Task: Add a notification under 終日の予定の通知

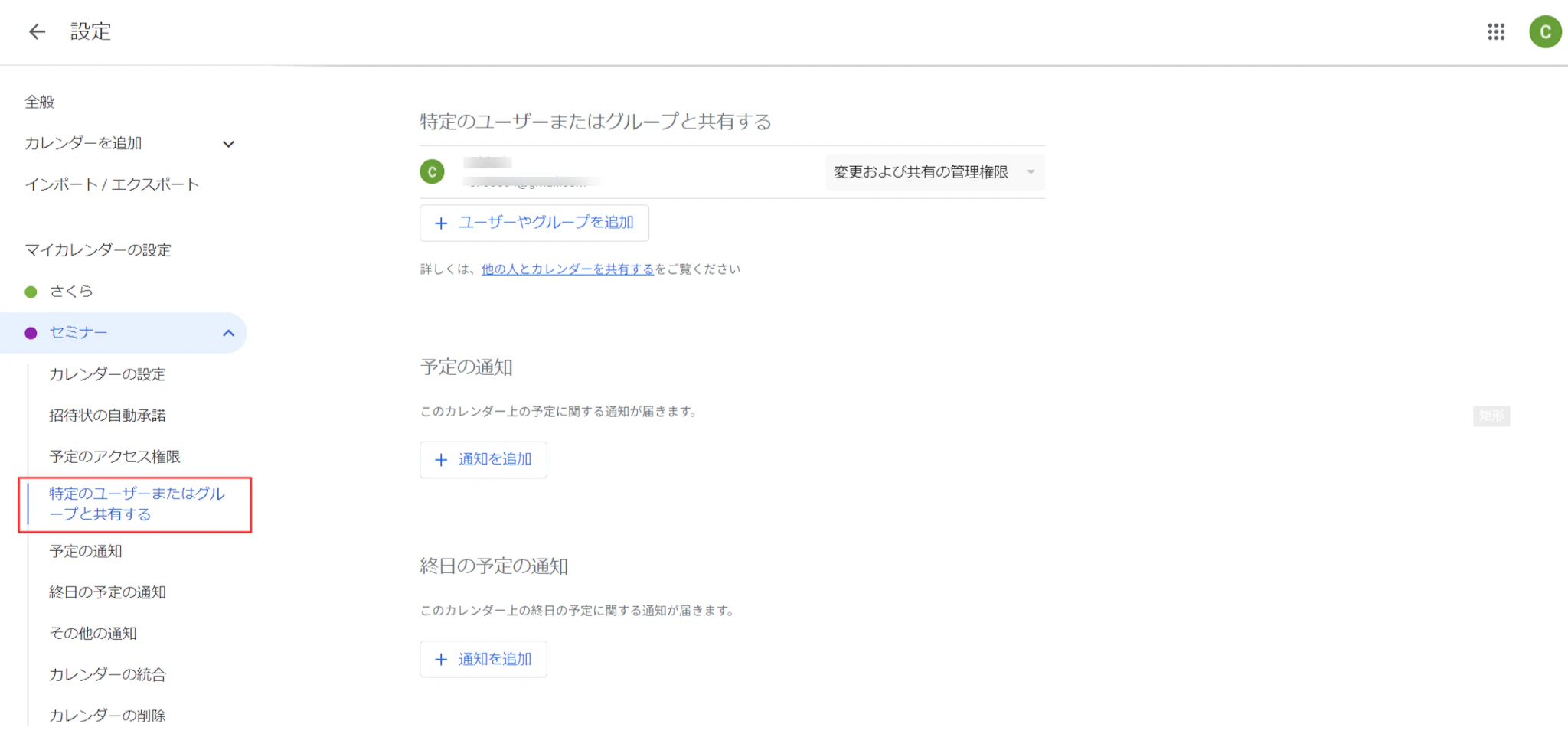Action: pos(483,659)
